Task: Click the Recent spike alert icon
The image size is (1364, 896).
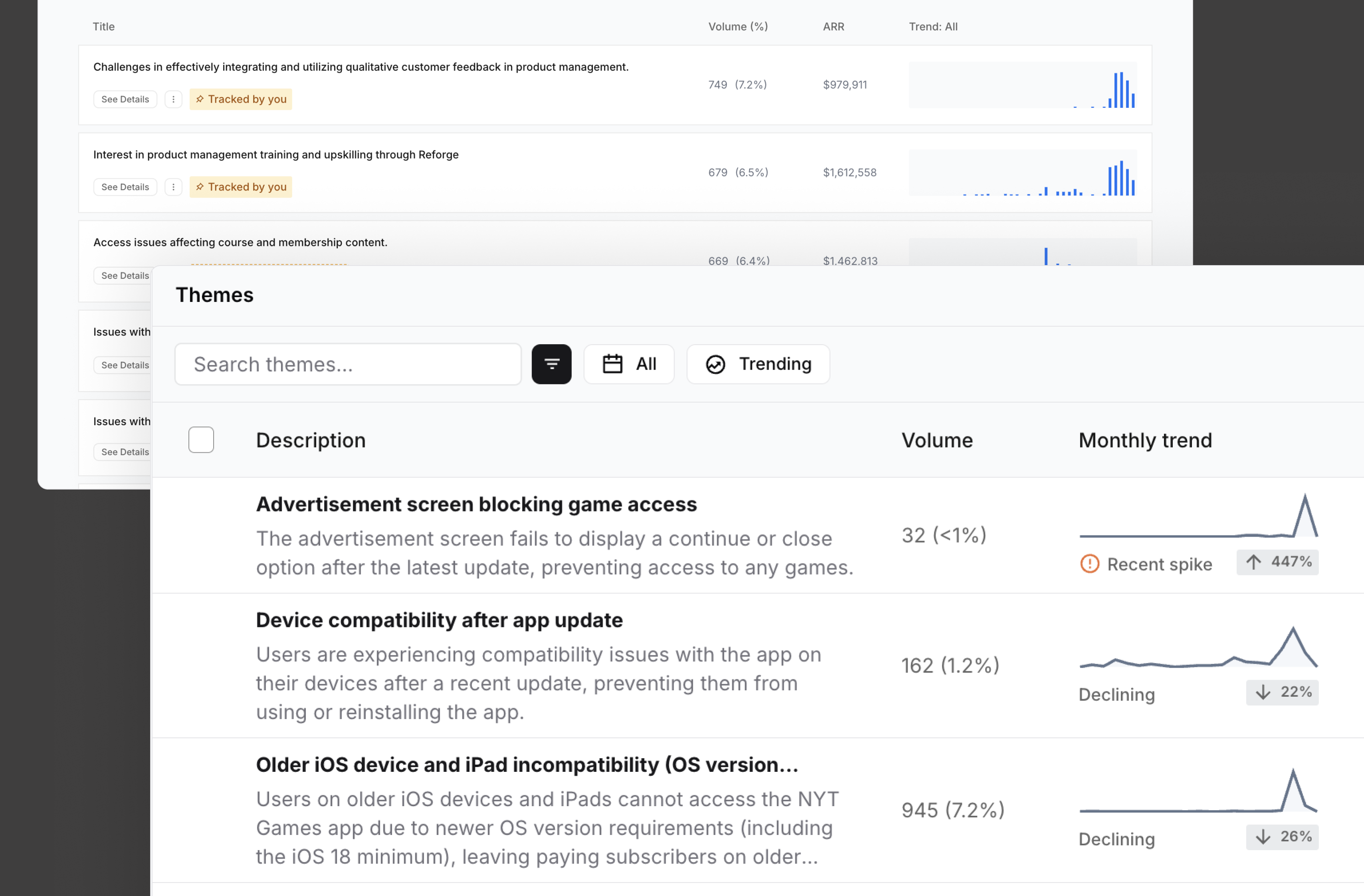Action: 1089,564
